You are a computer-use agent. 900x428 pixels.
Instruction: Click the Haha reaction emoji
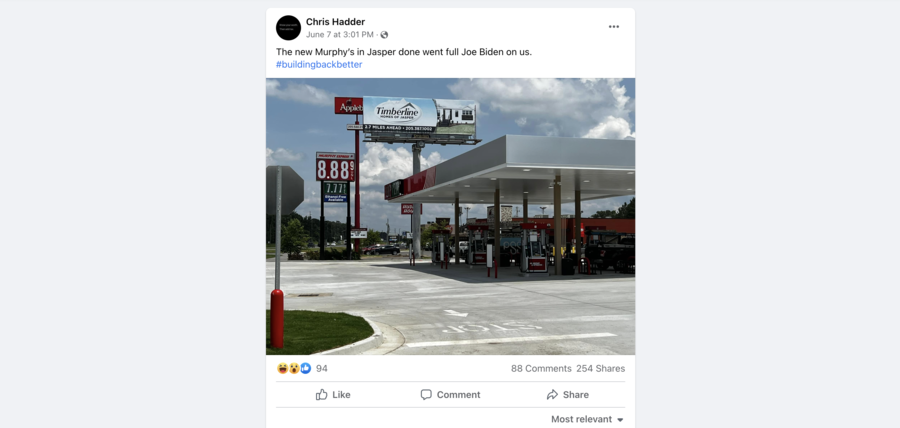[x=282, y=368]
